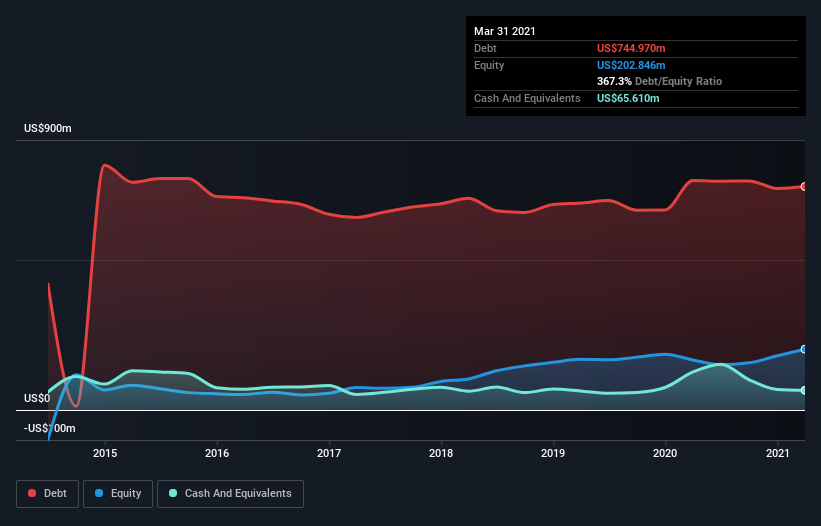Click the 2016 x-axis label
This screenshot has width=821, height=526.
tap(217, 453)
